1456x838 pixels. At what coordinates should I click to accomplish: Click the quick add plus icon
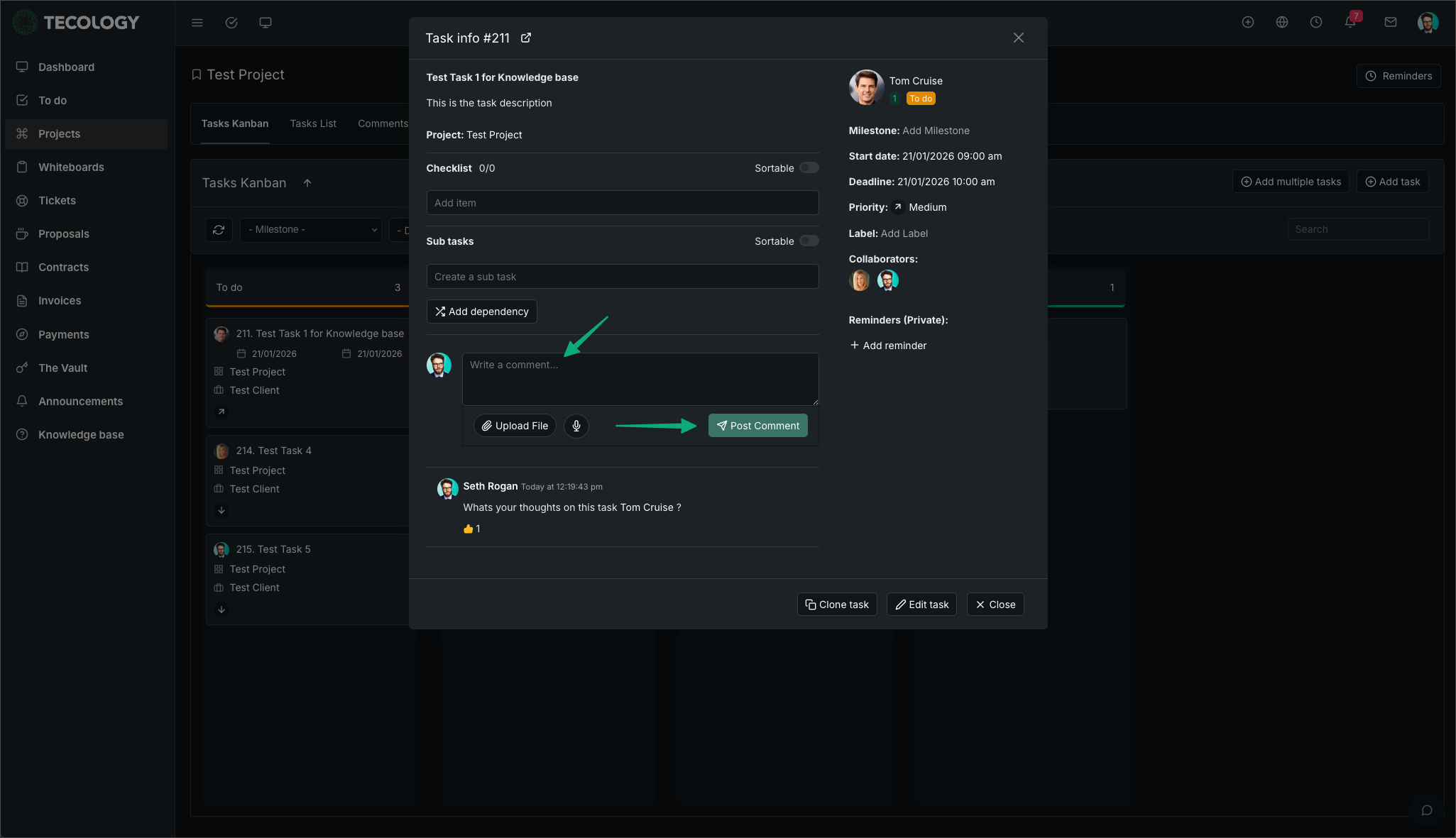coord(1248,23)
